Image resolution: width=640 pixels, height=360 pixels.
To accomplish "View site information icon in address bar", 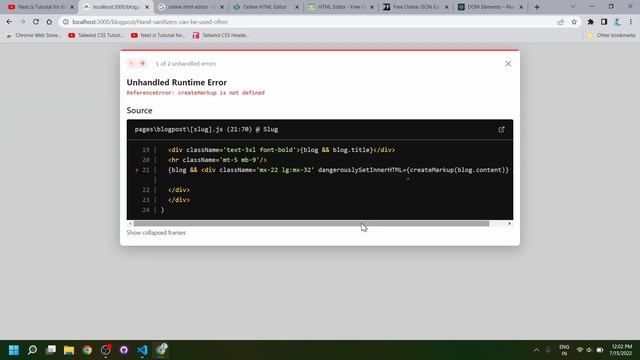I will coord(66,22).
